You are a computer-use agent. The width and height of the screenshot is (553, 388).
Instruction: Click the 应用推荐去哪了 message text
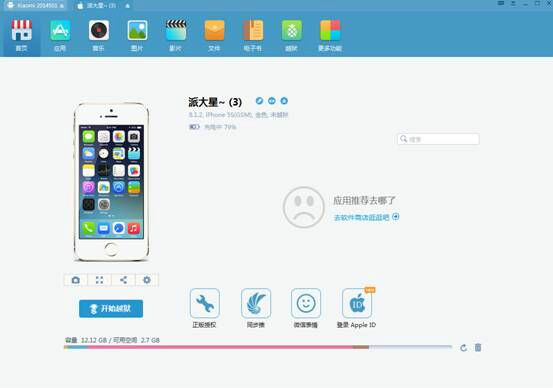[x=364, y=201]
